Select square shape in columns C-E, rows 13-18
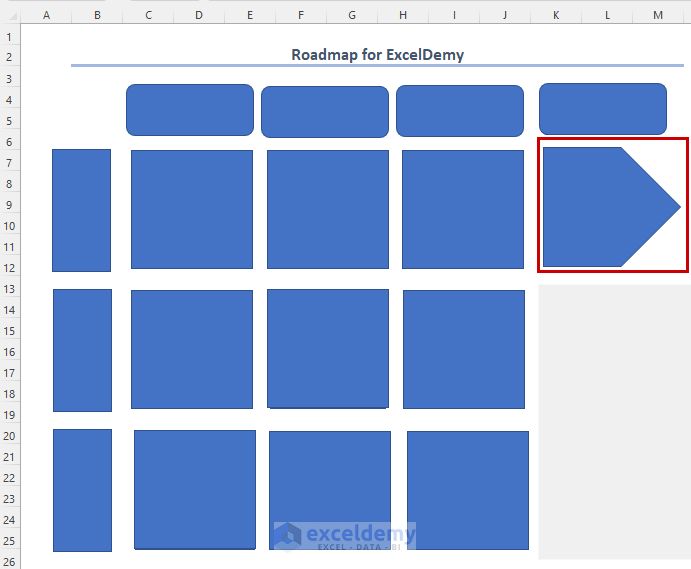691x569 pixels. 192,350
